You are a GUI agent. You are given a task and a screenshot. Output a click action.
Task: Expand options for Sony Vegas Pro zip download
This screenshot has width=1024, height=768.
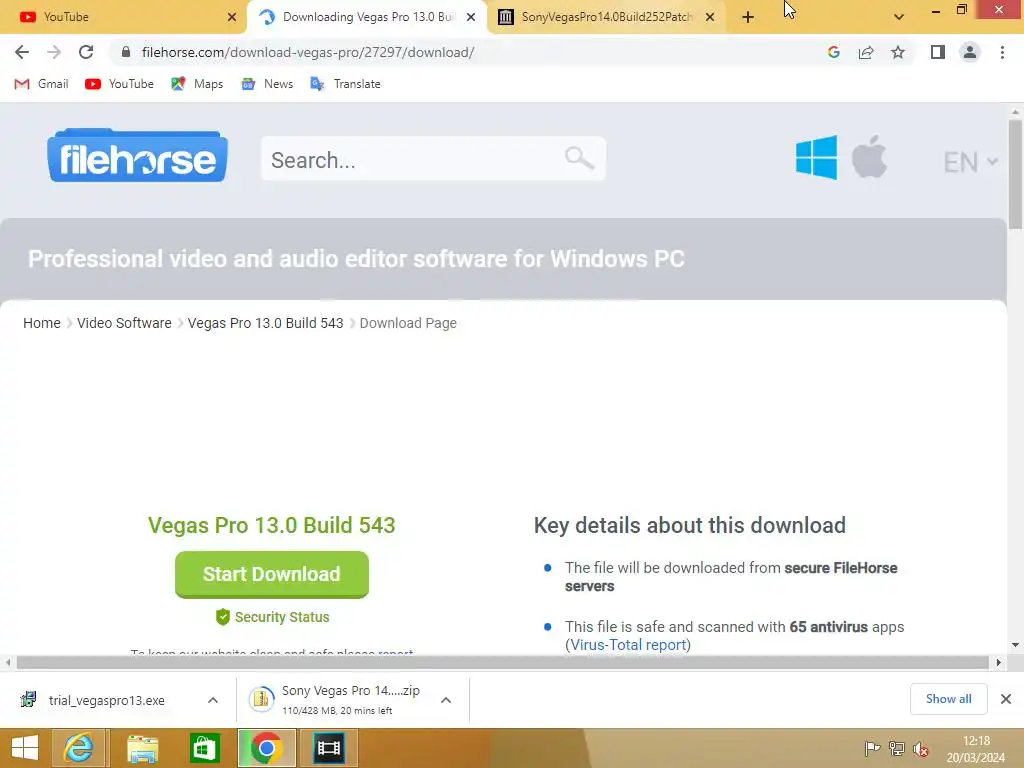[x=446, y=700]
